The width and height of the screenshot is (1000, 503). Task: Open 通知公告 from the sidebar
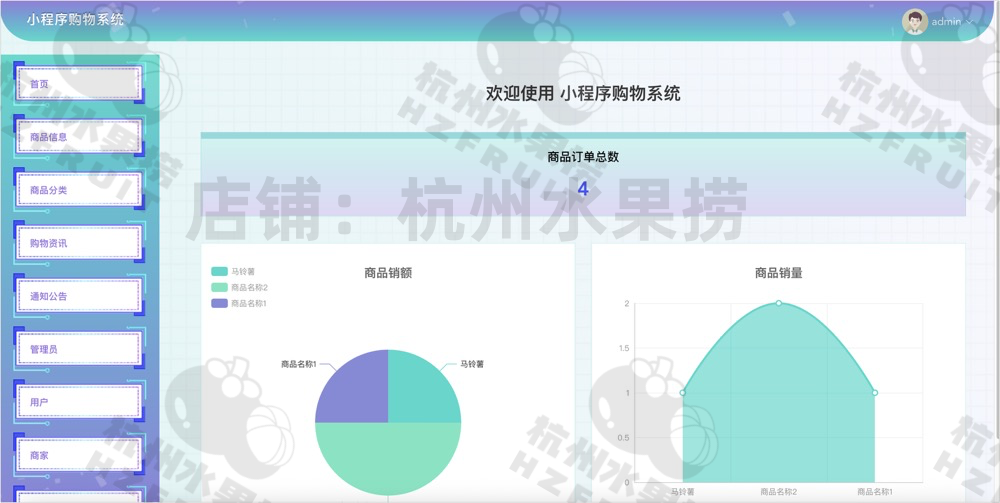(78, 296)
